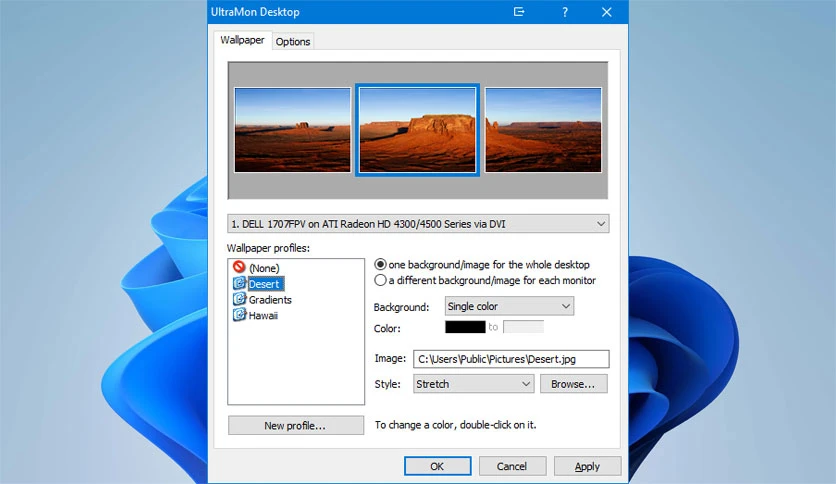Close the UltraMon Desktop dialog
Screen dimensions: 836x484
(607, 12)
